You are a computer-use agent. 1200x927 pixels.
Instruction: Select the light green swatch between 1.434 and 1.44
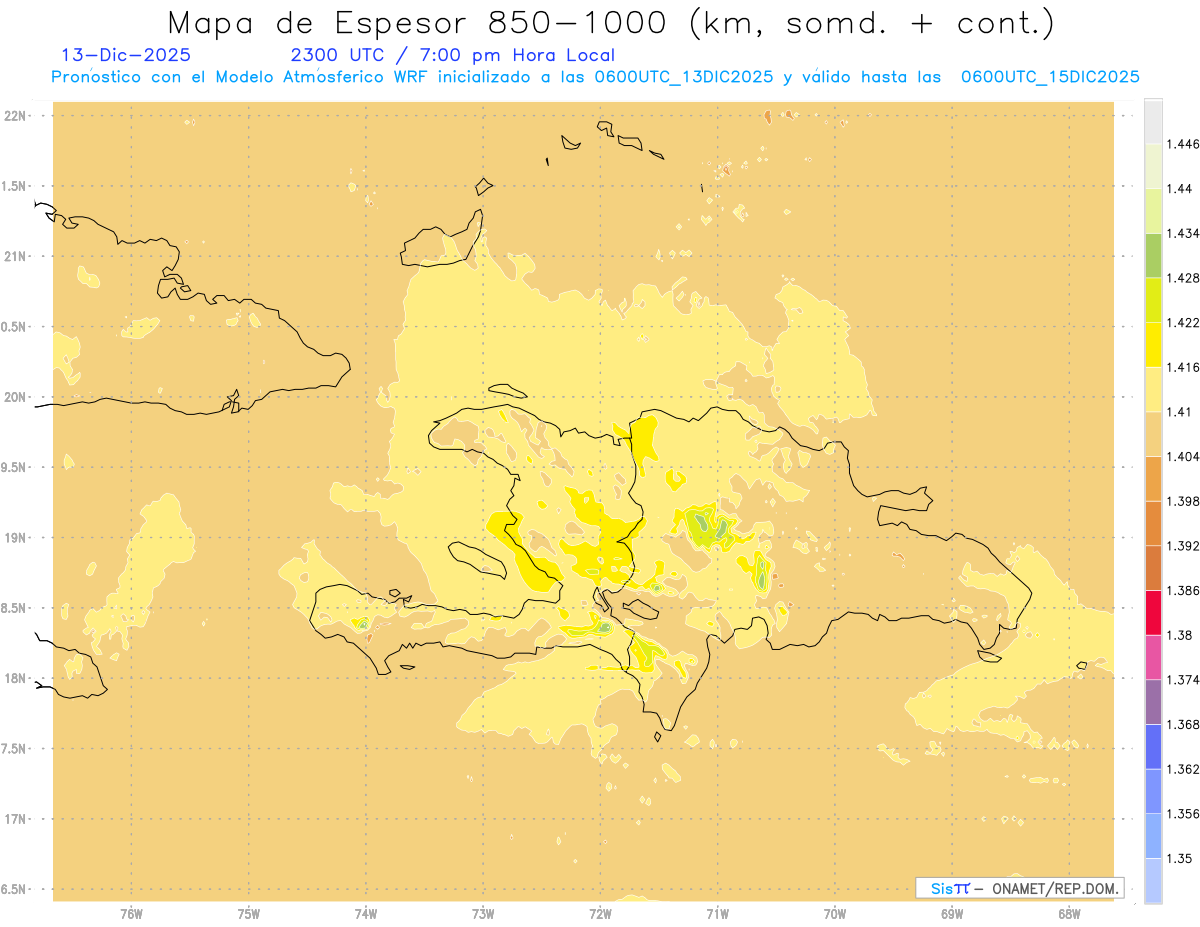[1153, 211]
